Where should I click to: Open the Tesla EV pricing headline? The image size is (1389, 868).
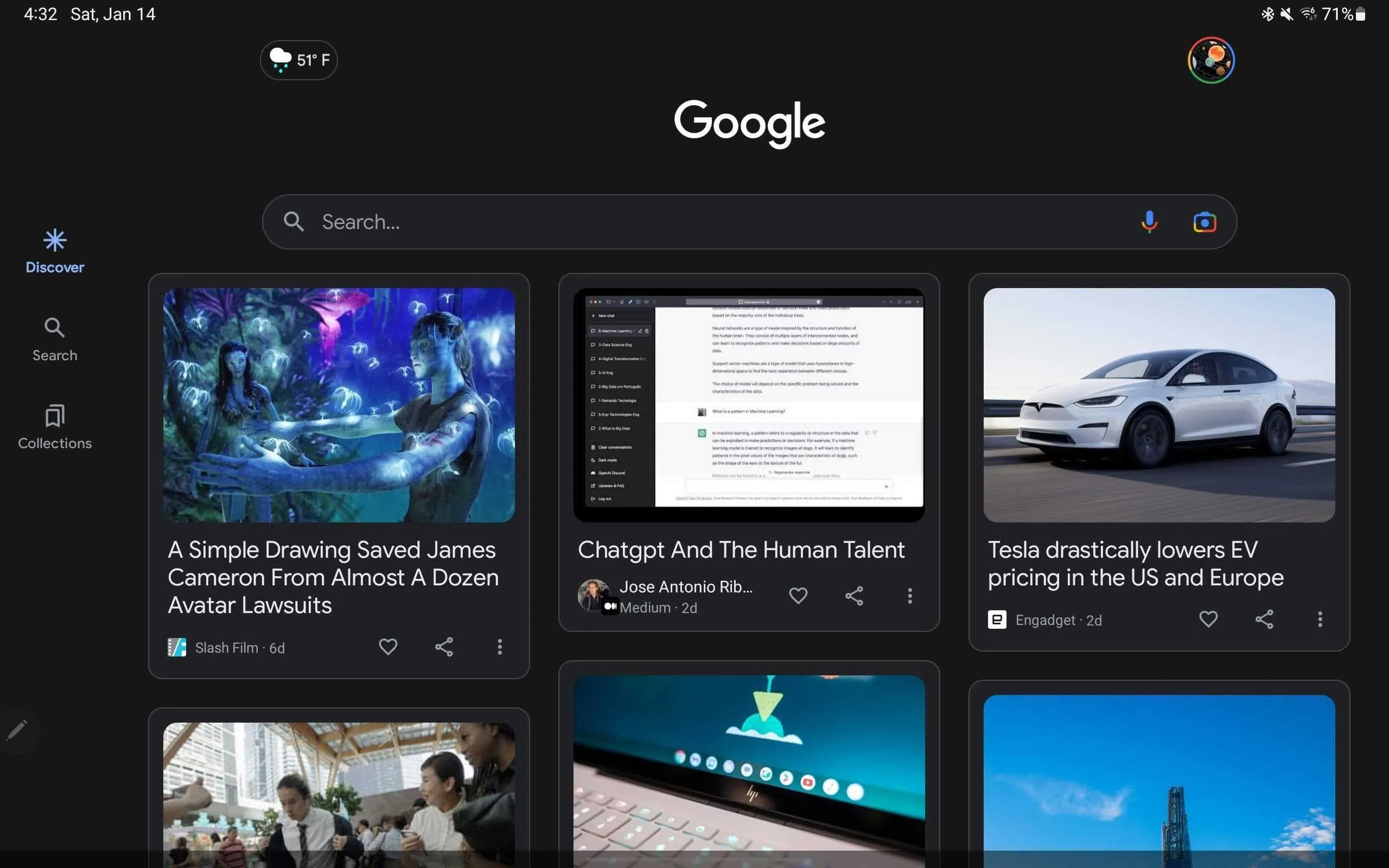click(1136, 564)
